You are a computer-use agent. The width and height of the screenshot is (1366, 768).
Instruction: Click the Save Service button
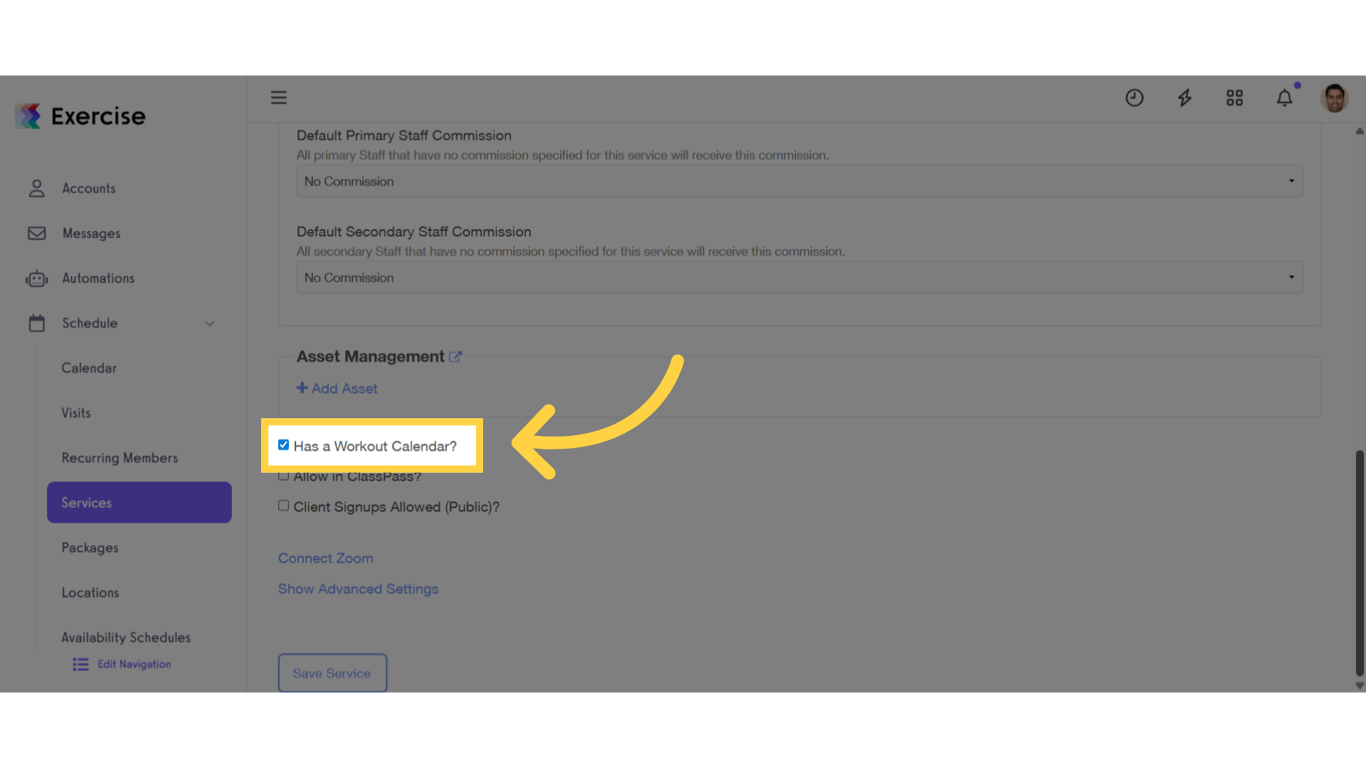332,673
